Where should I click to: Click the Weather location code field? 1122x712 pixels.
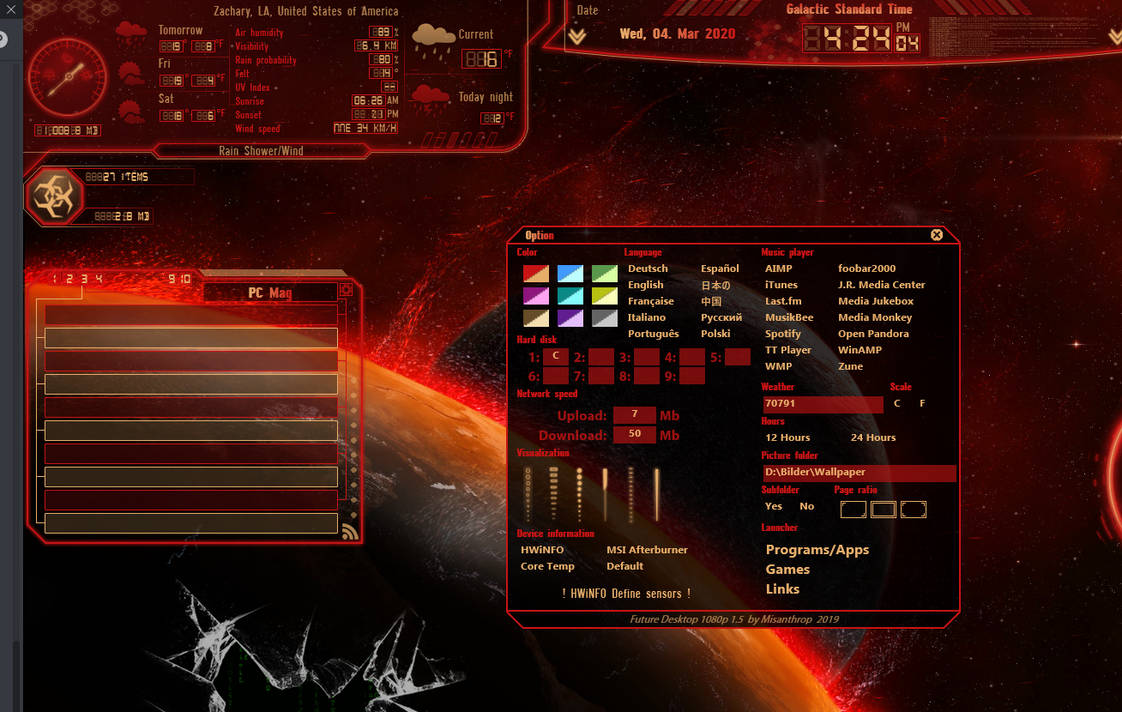click(820, 404)
